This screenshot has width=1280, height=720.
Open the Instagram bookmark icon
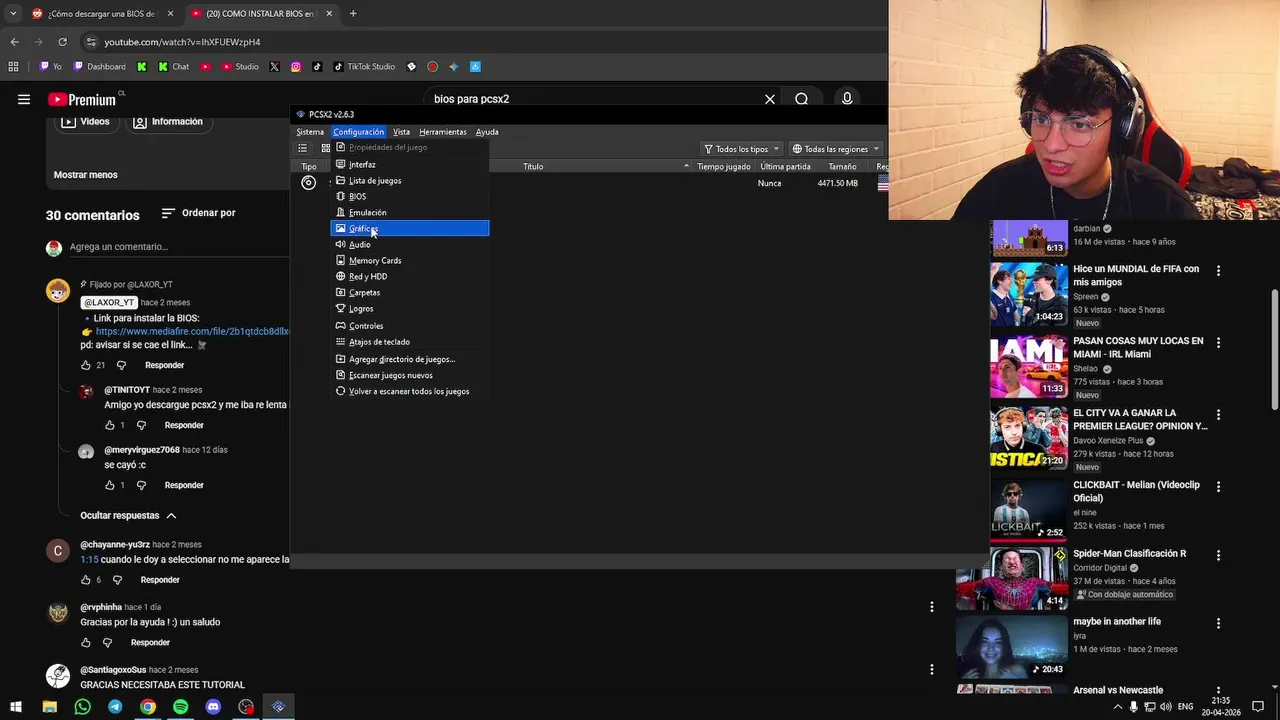(x=296, y=67)
